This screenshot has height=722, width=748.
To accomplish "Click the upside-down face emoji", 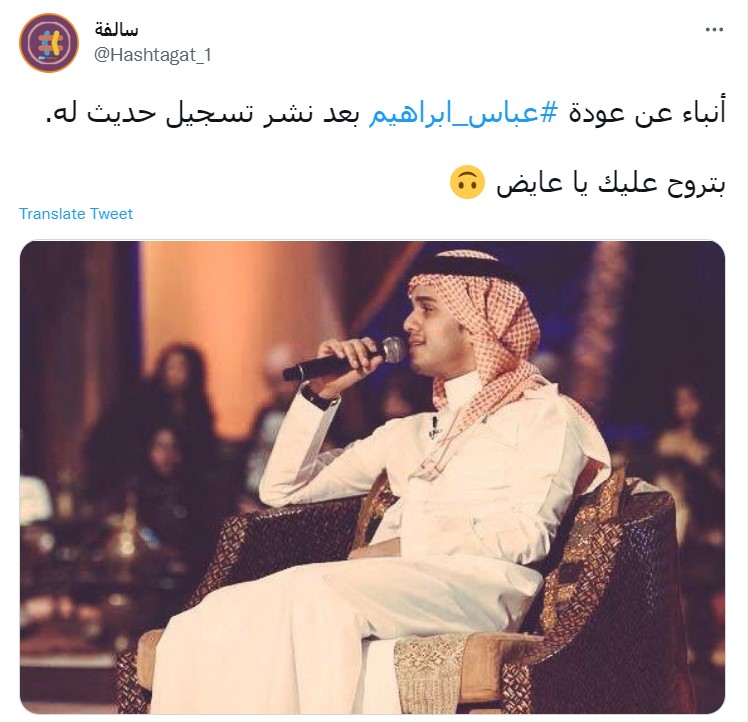I will click(x=468, y=182).
